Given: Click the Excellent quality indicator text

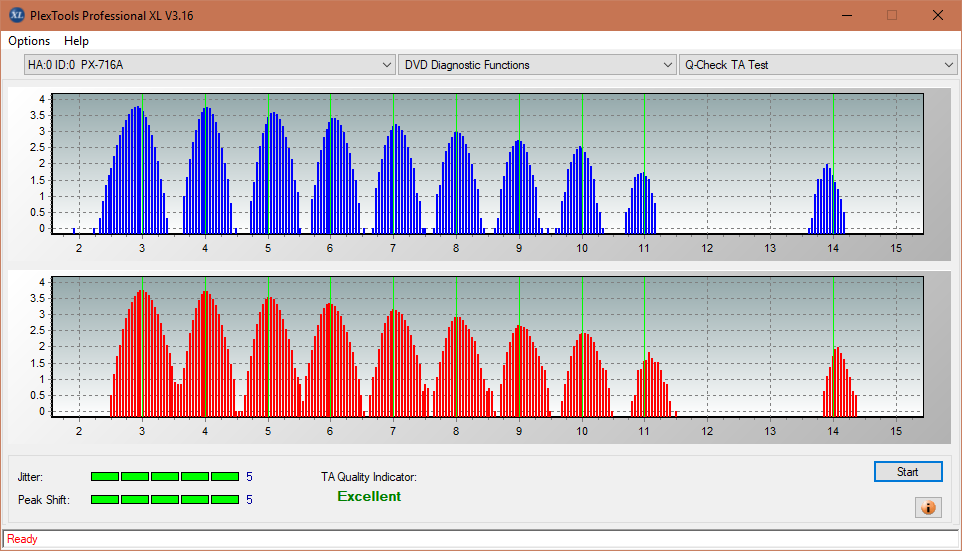Looking at the screenshot, I should pos(369,497).
